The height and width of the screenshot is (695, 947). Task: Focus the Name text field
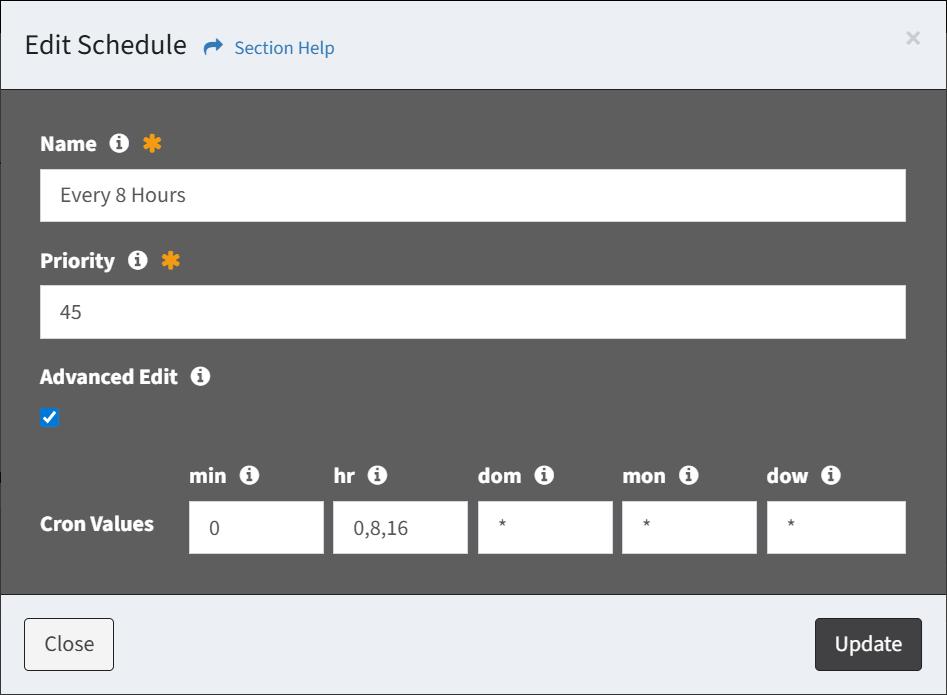tap(472, 195)
